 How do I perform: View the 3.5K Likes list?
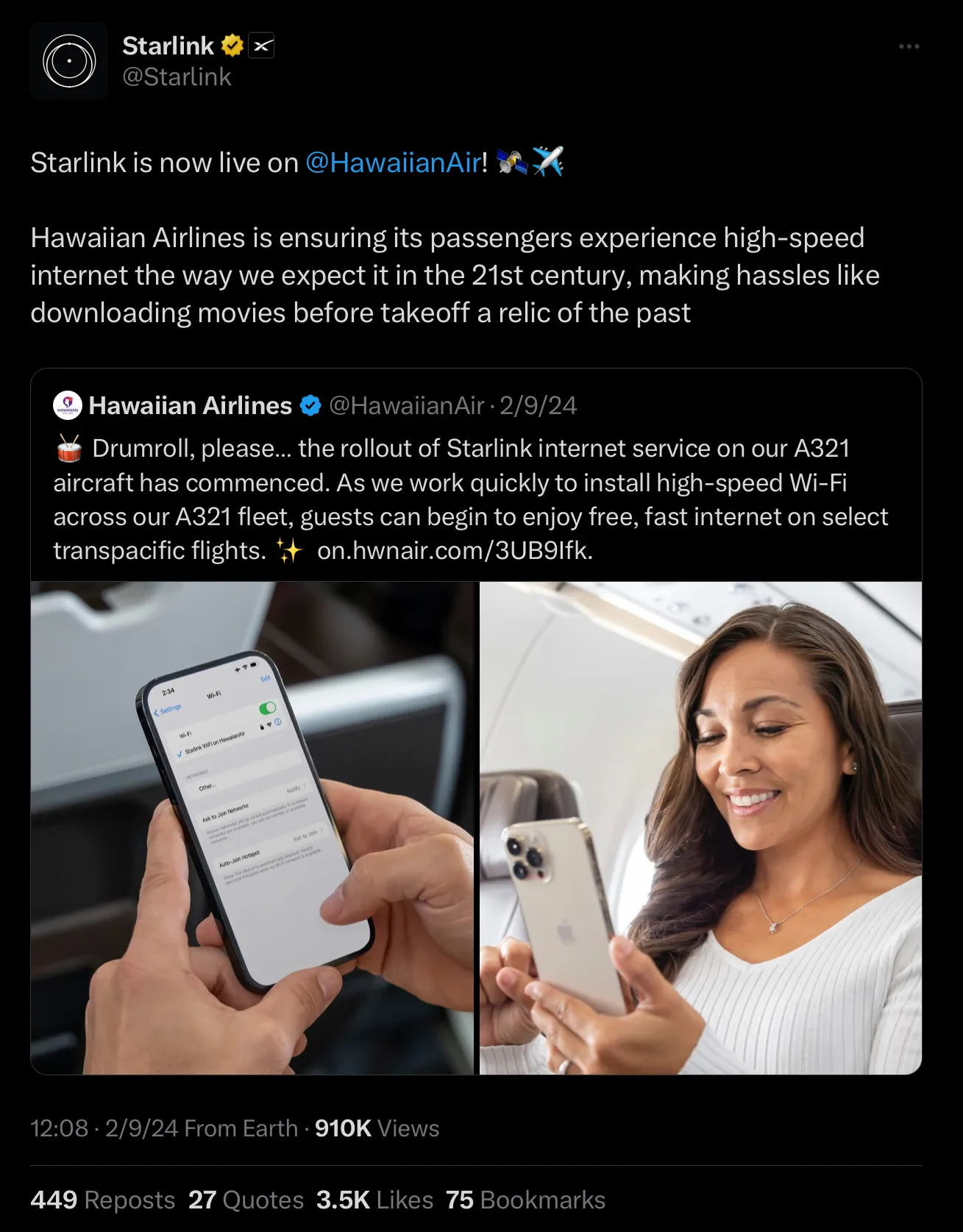[x=374, y=1200]
